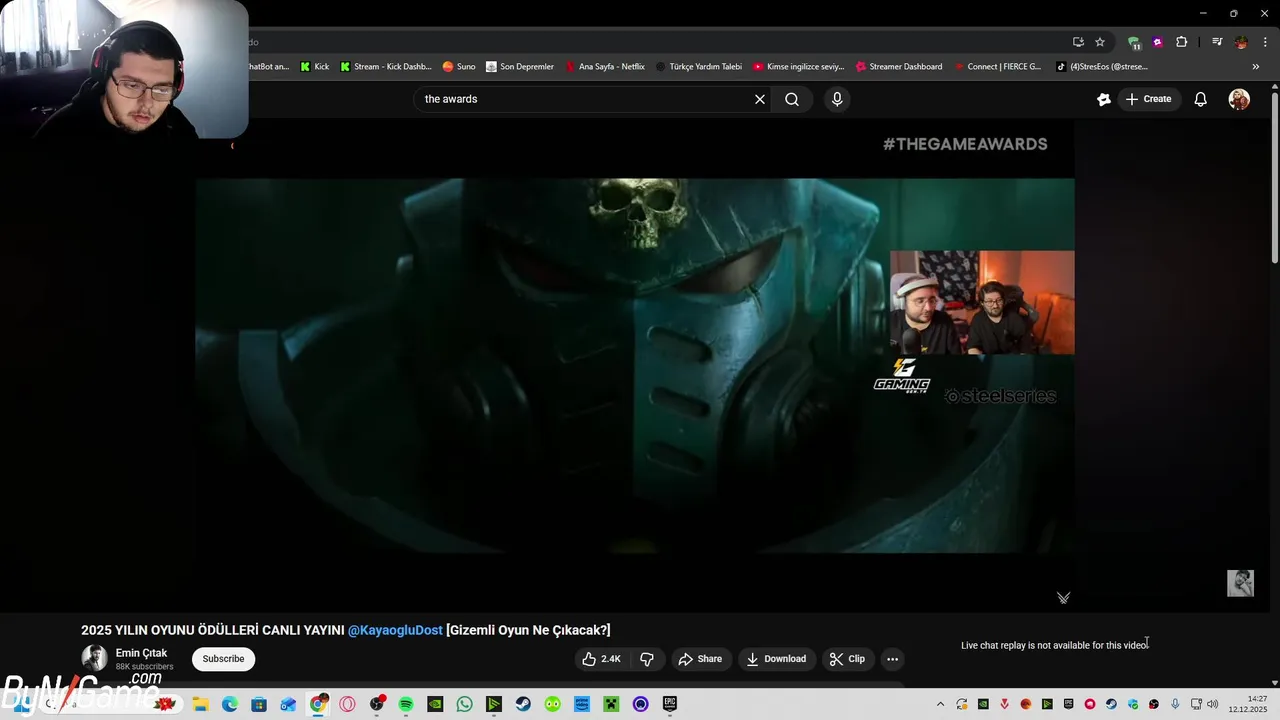Viewport: 1280px width, 720px height.
Task: Click the double-chevron icon below the video
Action: [x=1063, y=598]
